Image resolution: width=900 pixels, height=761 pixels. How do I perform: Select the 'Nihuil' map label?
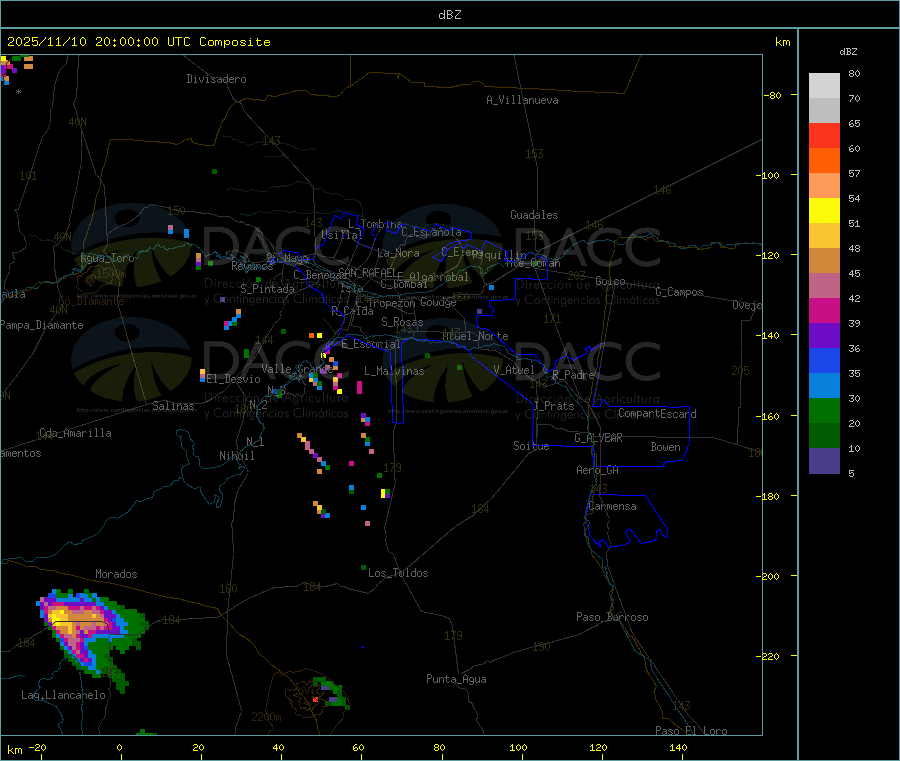(236, 456)
